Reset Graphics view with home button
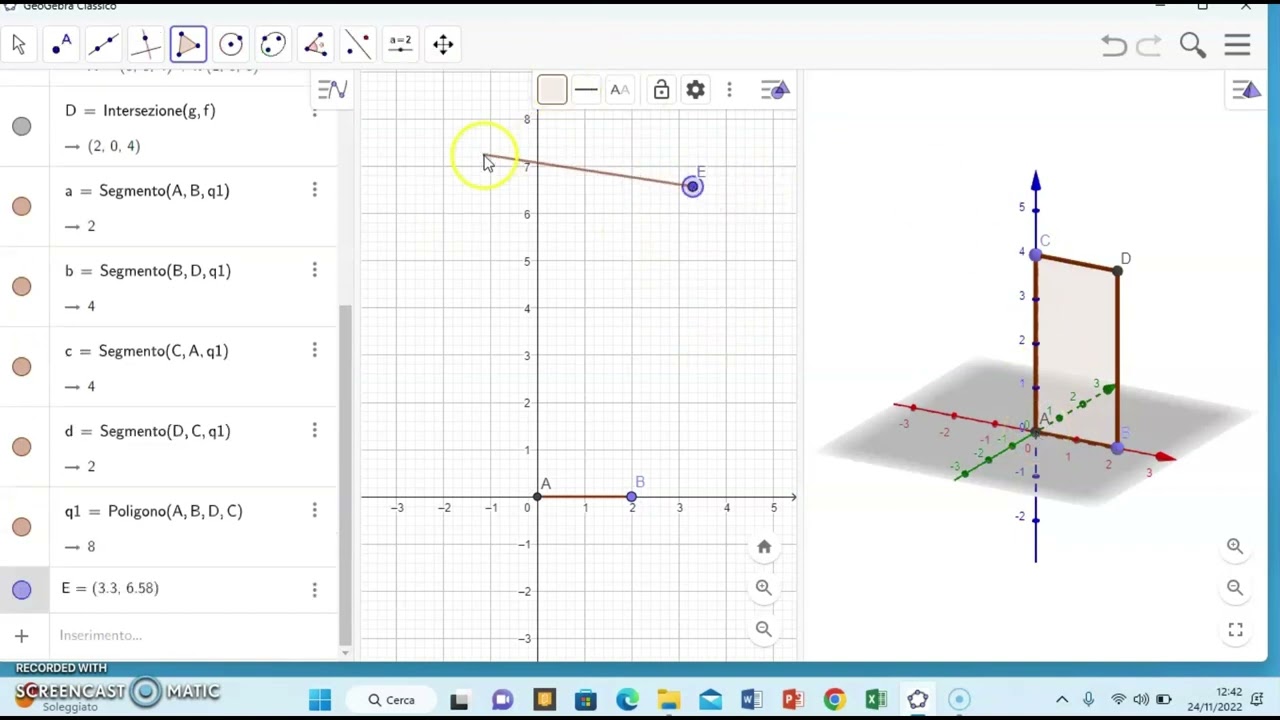Screen dimensions: 1280x720 764,547
